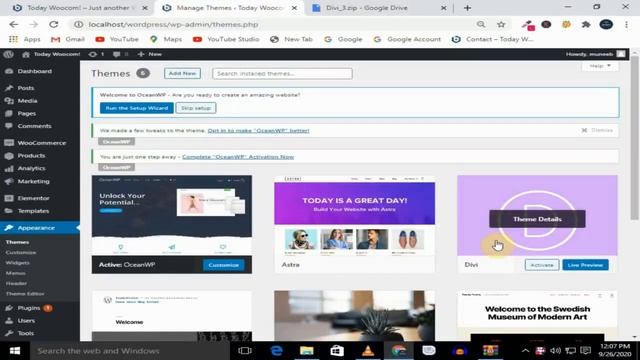The height and width of the screenshot is (360, 640).
Task: Reload the current page
Action: tap(53, 24)
